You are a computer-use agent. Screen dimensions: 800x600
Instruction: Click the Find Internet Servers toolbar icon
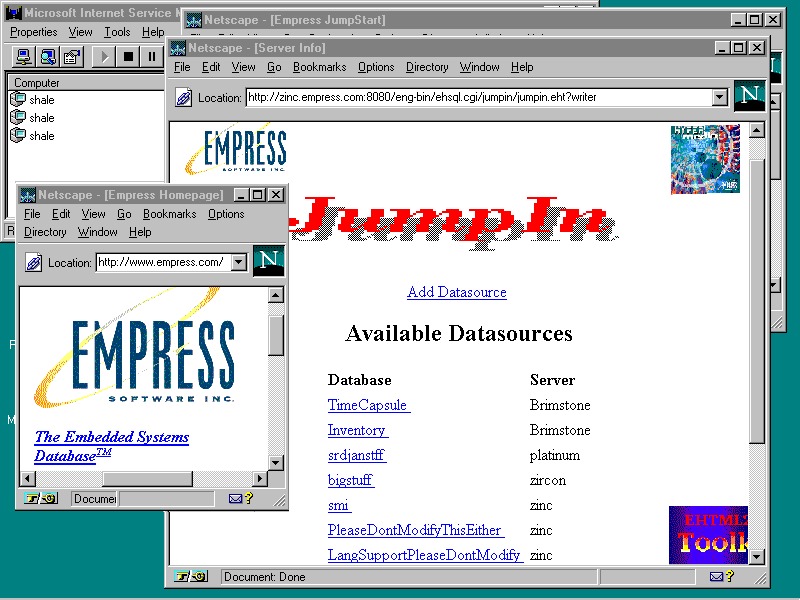coord(46,57)
